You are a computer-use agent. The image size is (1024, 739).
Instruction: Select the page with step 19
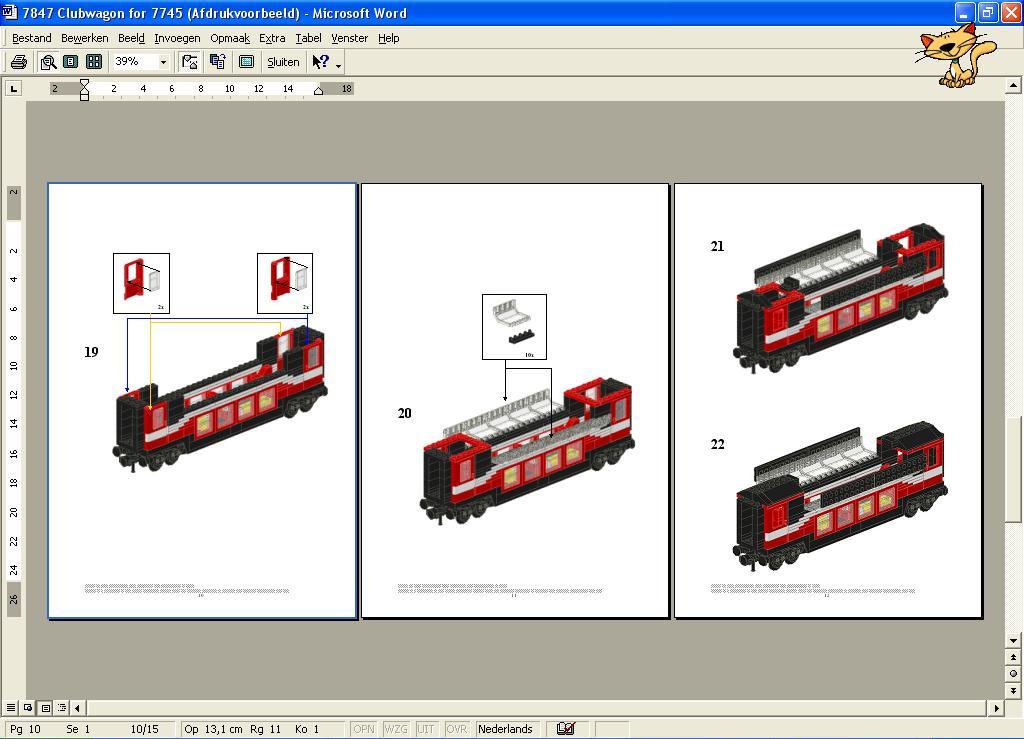point(202,400)
